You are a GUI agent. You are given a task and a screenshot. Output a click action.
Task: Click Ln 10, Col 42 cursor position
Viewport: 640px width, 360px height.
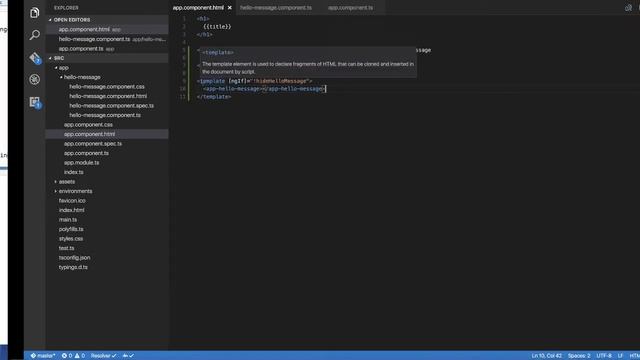pos(547,356)
